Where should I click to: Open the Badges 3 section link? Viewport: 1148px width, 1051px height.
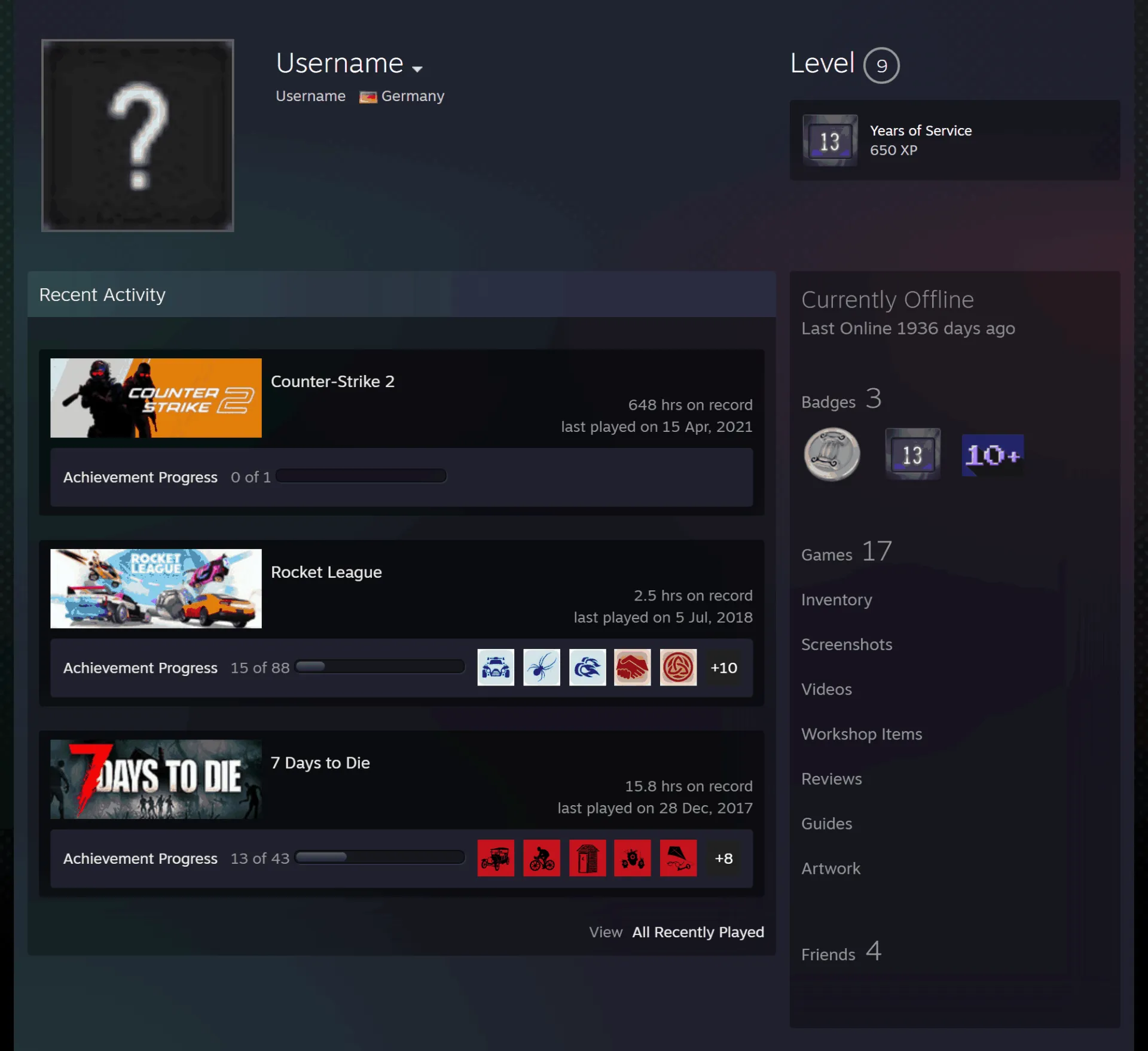(841, 400)
